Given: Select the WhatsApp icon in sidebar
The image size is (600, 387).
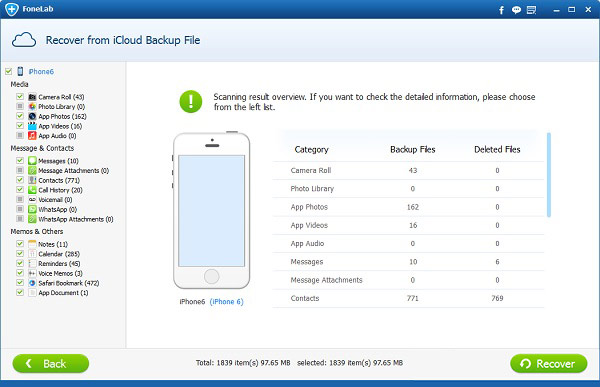Looking at the screenshot, I should [33, 209].
